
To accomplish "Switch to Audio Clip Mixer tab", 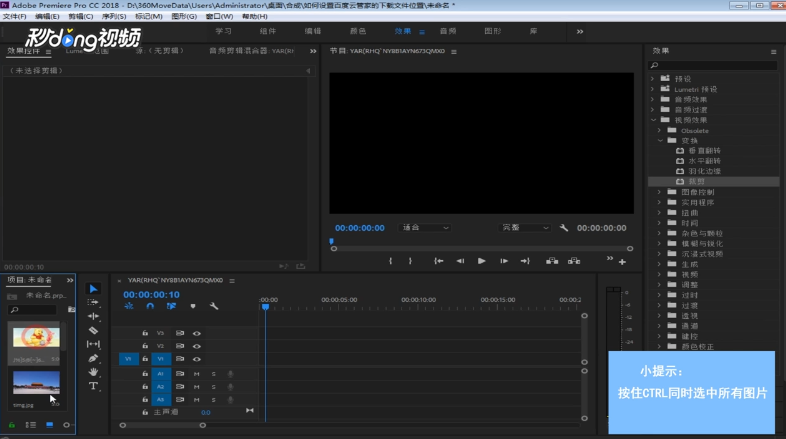I will pyautogui.click(x=251, y=51).
